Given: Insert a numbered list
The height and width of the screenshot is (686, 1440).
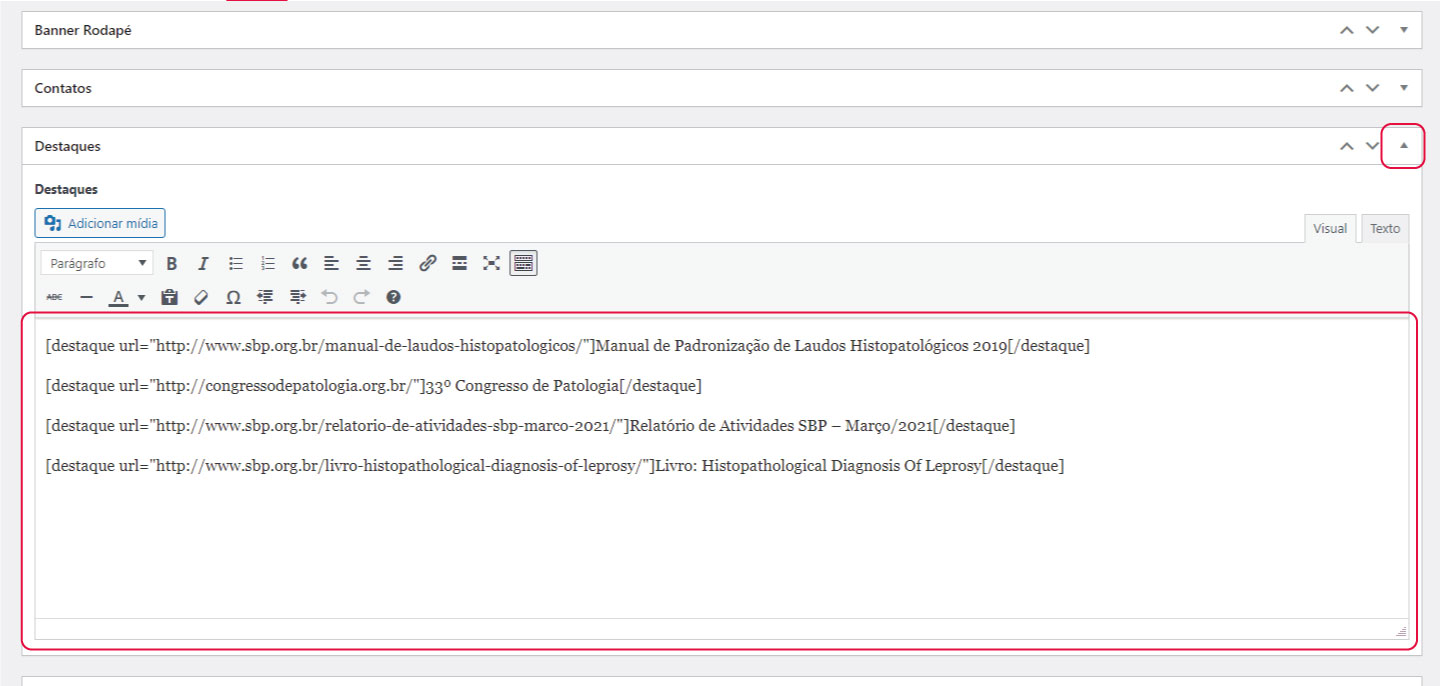Looking at the screenshot, I should pos(268,264).
